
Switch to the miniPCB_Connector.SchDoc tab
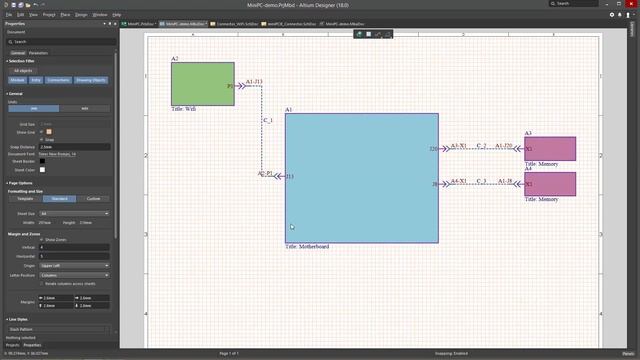point(289,24)
